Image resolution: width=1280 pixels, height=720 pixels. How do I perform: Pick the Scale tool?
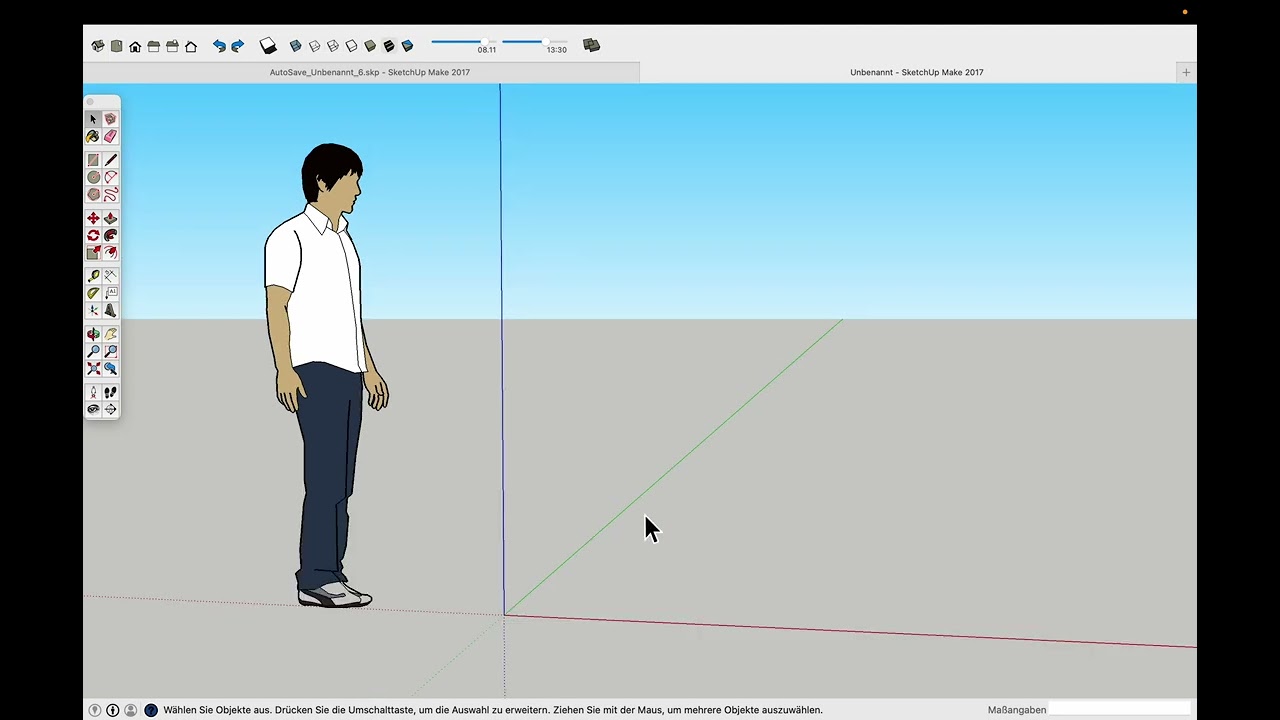93,252
